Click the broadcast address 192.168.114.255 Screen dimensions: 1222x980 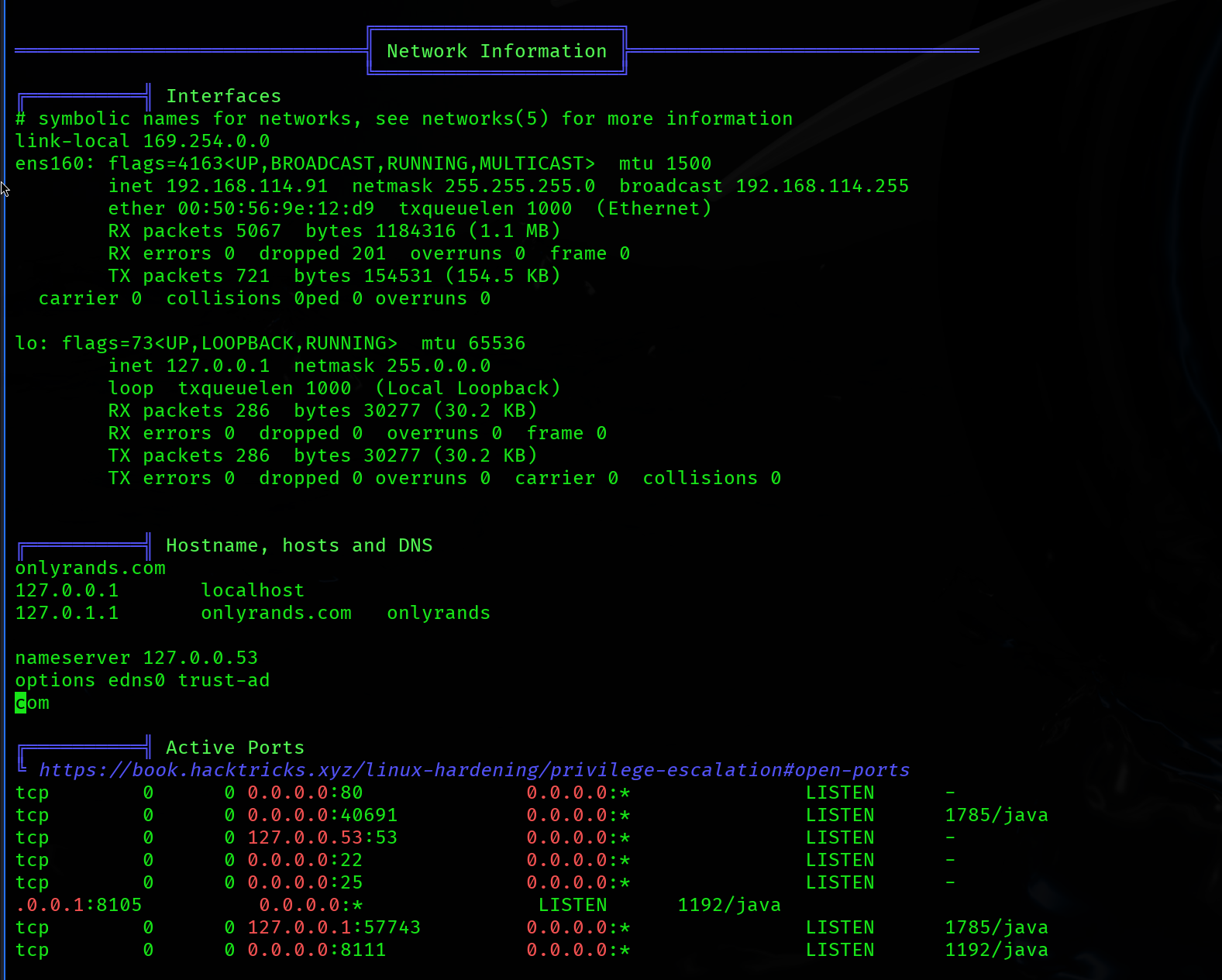(x=822, y=186)
